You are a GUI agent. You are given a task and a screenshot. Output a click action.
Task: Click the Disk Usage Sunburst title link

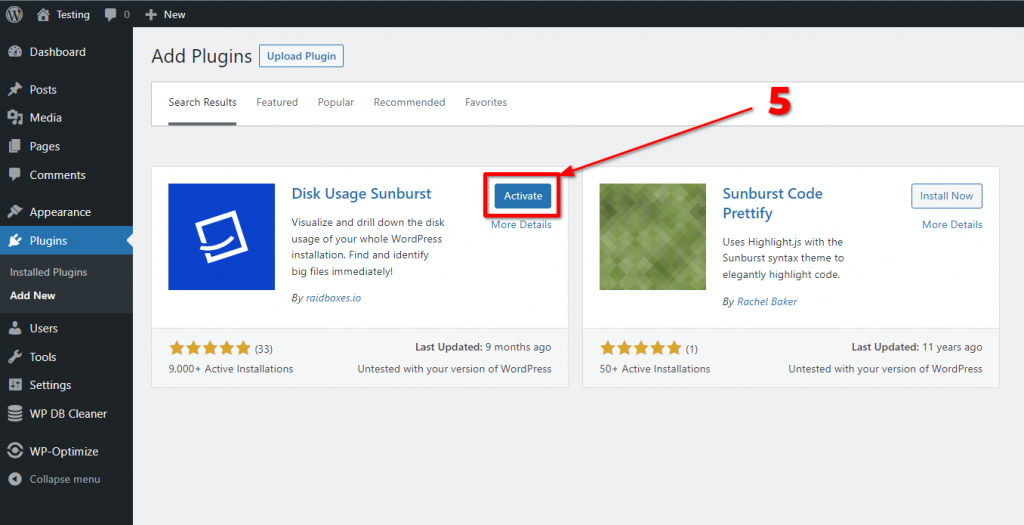pos(361,194)
